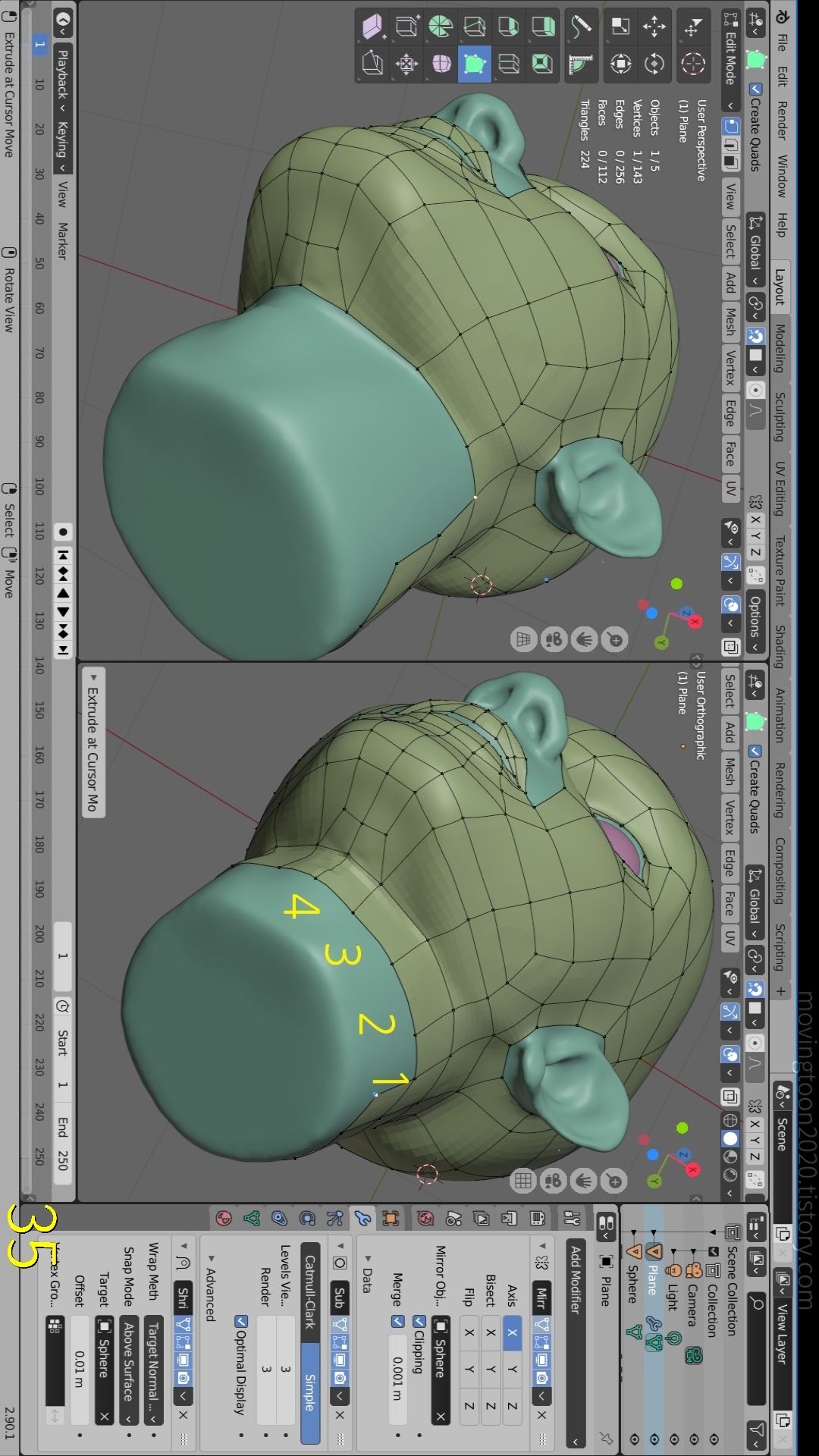Image resolution: width=819 pixels, height=1456 pixels.
Task: Open the Material properties tab
Action: (x=224, y=1219)
